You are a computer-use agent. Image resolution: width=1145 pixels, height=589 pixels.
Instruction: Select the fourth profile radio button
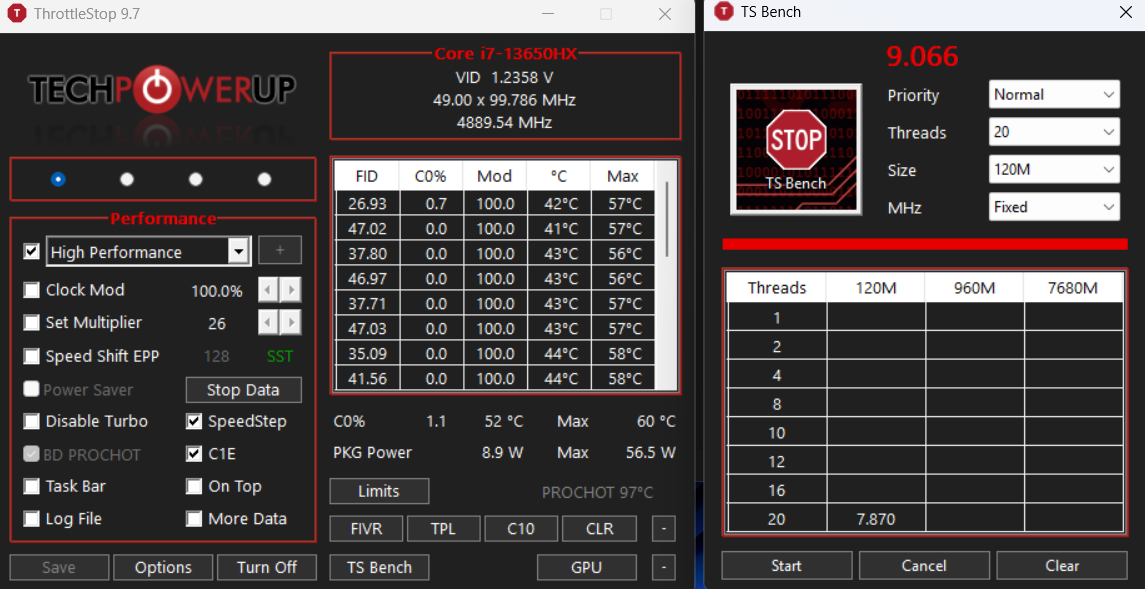[x=264, y=179]
